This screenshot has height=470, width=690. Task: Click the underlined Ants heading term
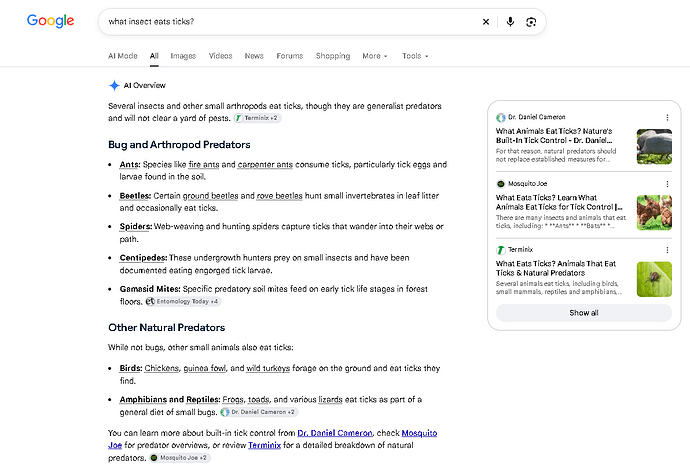130,165
